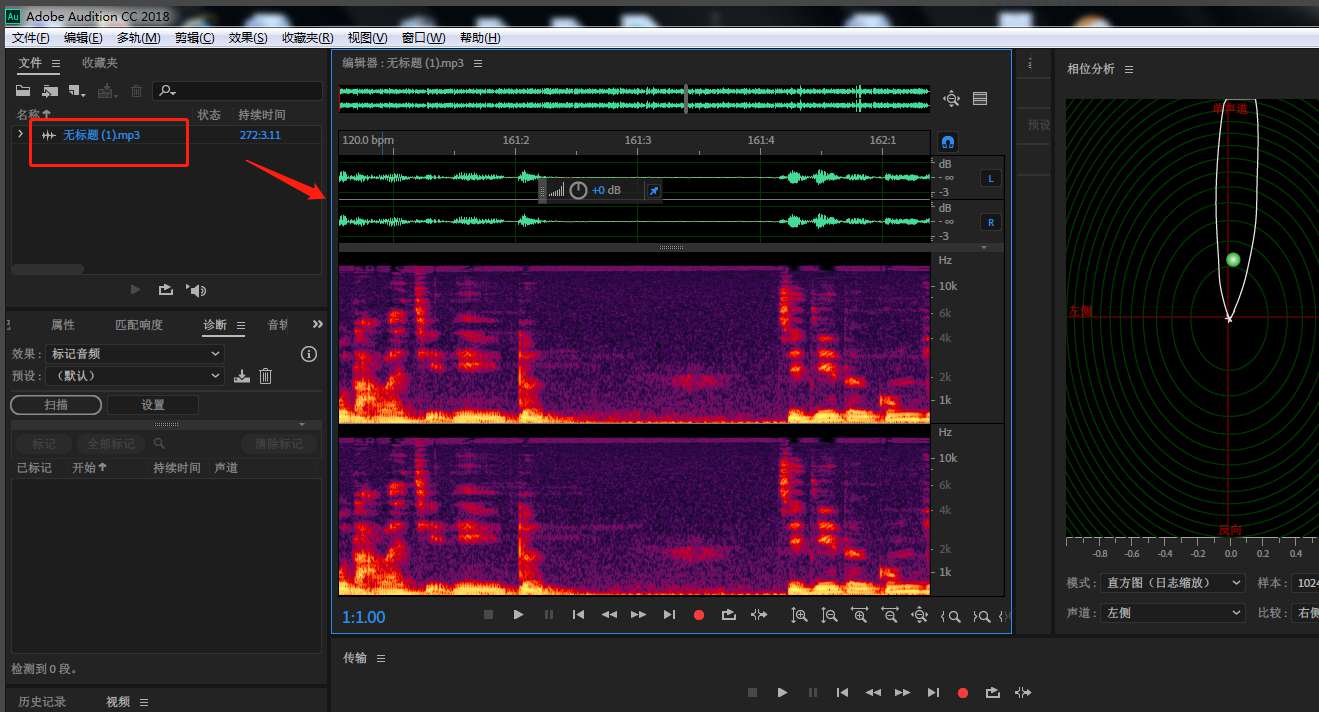Expand the 无标题 (1).mp3 file entry arrow
Screen dimensions: 1319x712
coord(21,134)
